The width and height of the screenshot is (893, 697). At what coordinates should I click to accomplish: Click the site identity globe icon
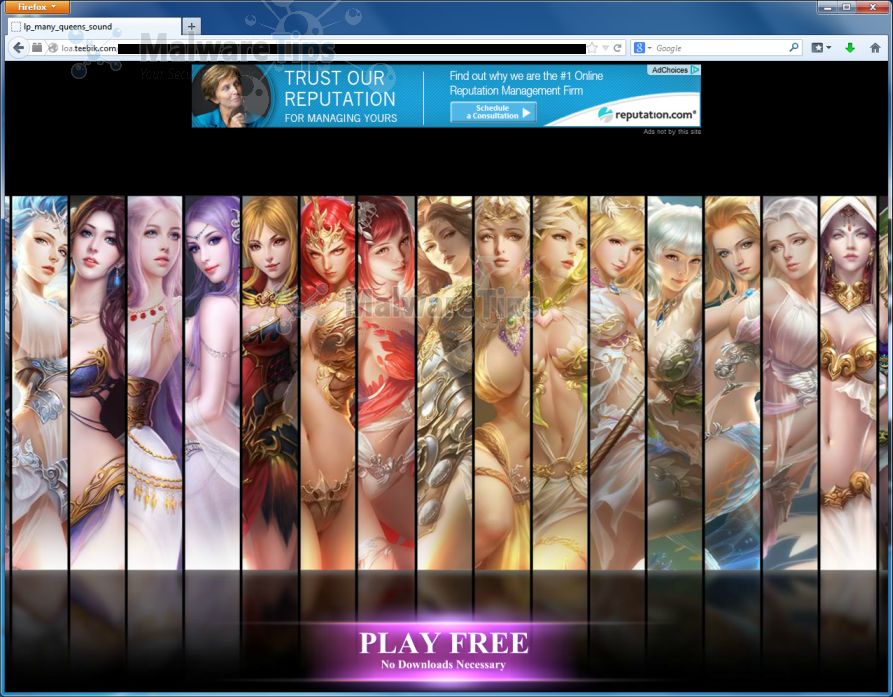[53, 48]
